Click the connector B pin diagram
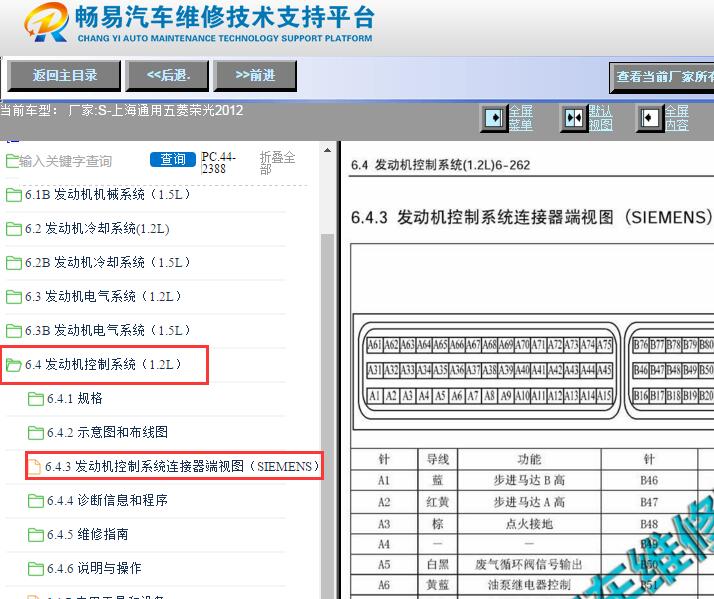Viewport: 714px width, 599px height. [669, 370]
